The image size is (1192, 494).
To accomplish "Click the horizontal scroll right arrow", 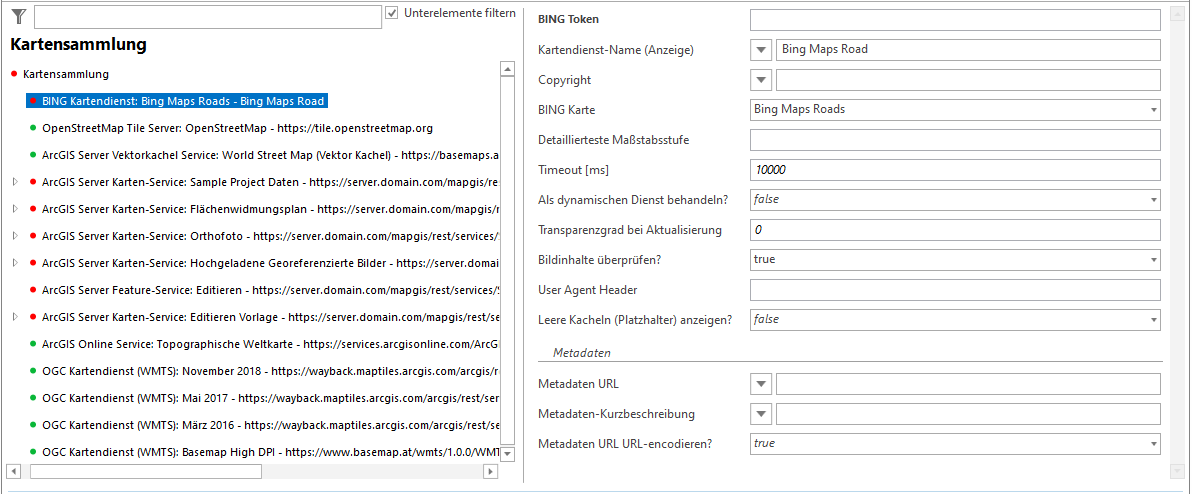I will pos(490,472).
